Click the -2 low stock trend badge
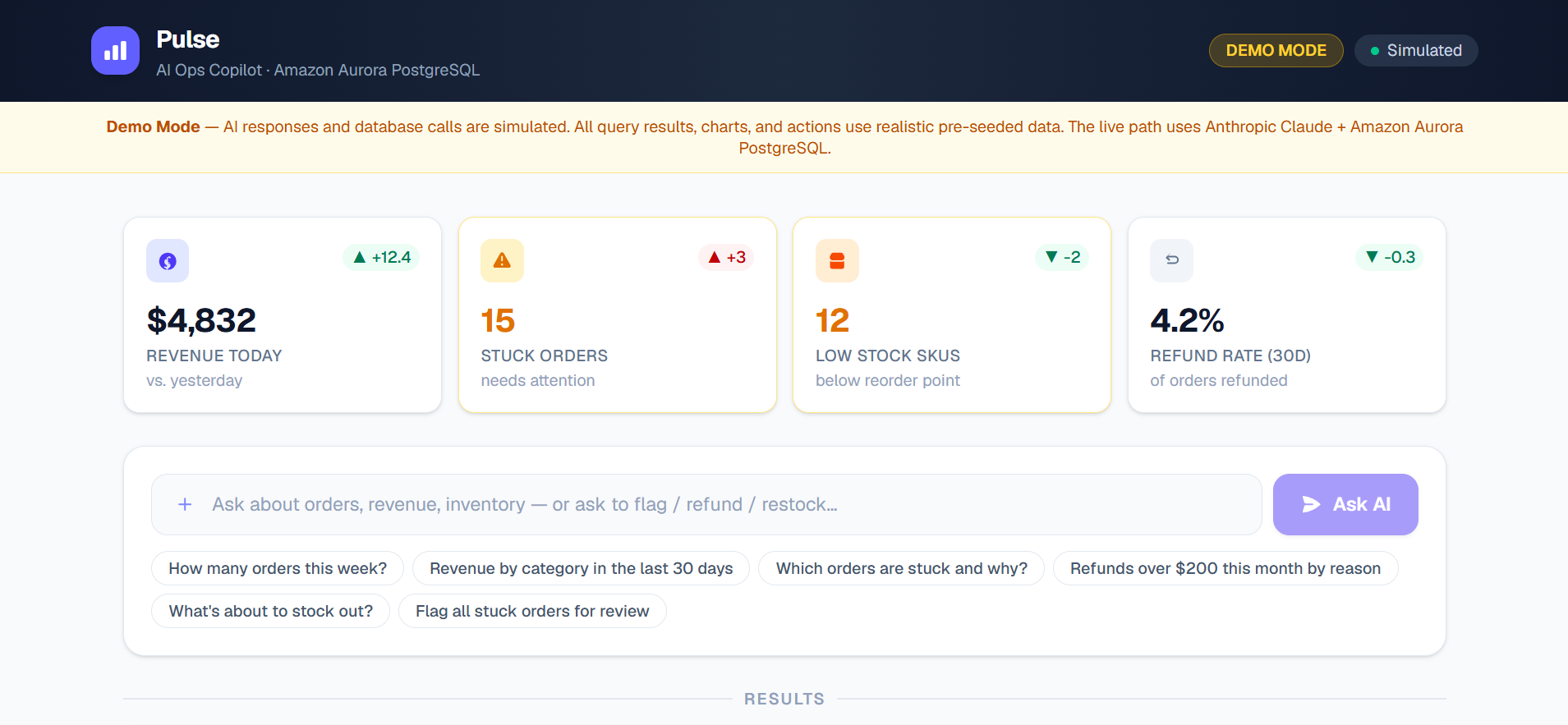Screen dimensions: 1568x725 pyautogui.click(x=1062, y=258)
